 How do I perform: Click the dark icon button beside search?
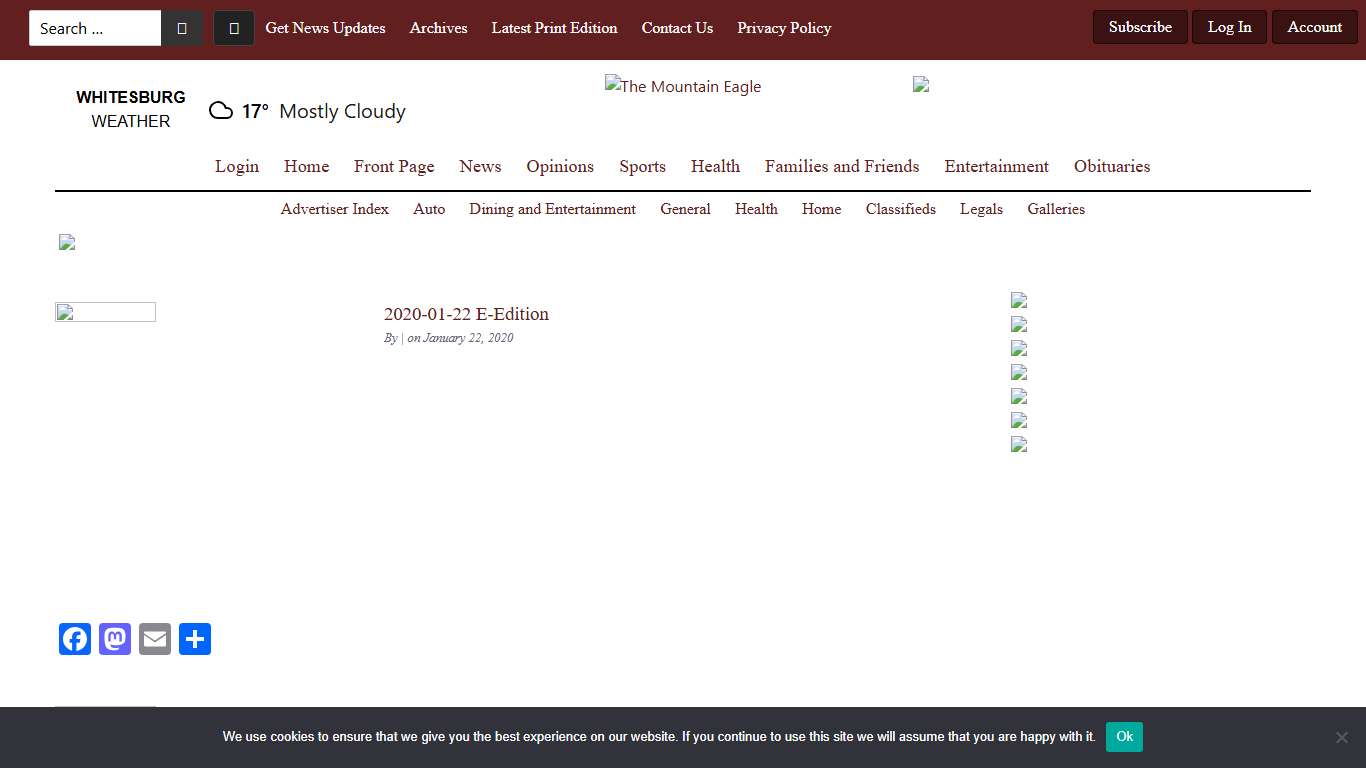click(x=234, y=28)
